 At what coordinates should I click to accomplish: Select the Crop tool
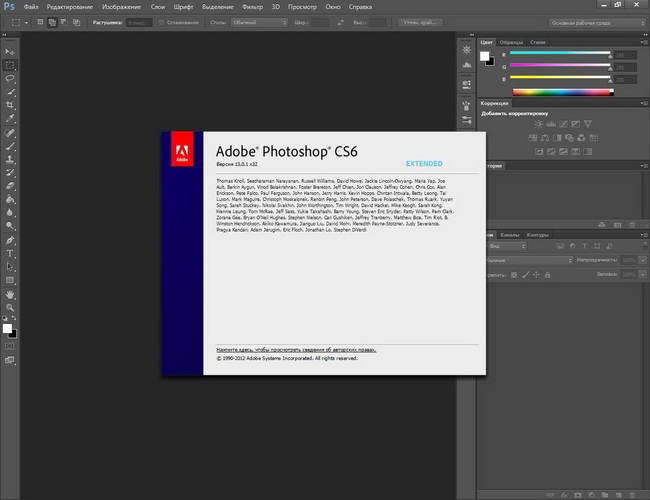tap(10, 105)
